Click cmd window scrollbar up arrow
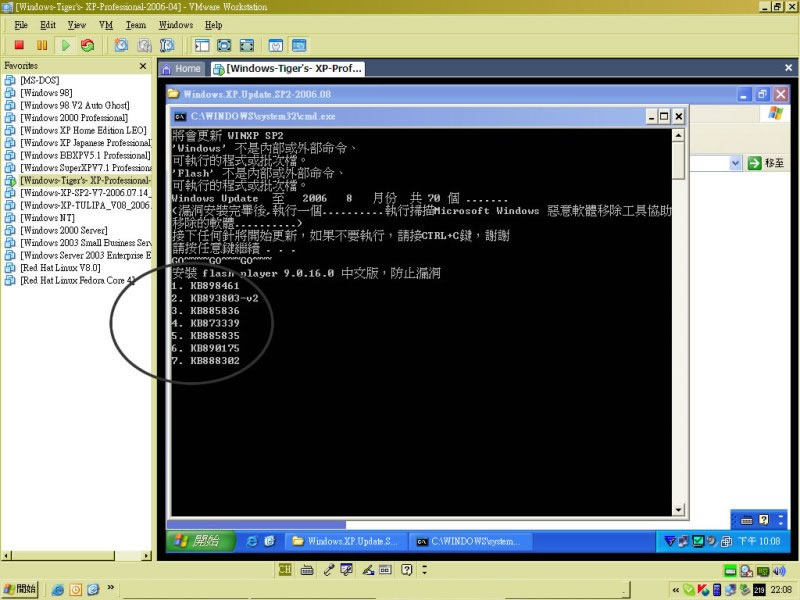800x600 pixels. [678, 135]
